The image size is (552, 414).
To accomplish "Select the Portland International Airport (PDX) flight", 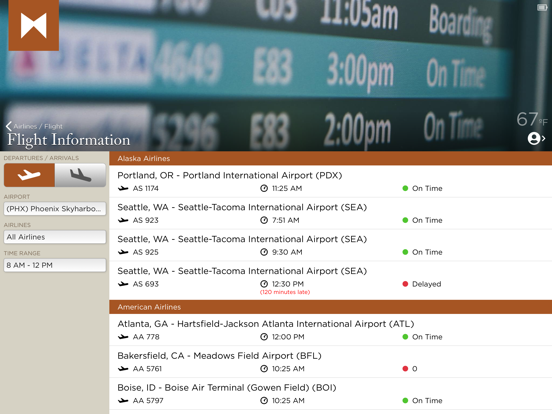I will click(x=331, y=181).
